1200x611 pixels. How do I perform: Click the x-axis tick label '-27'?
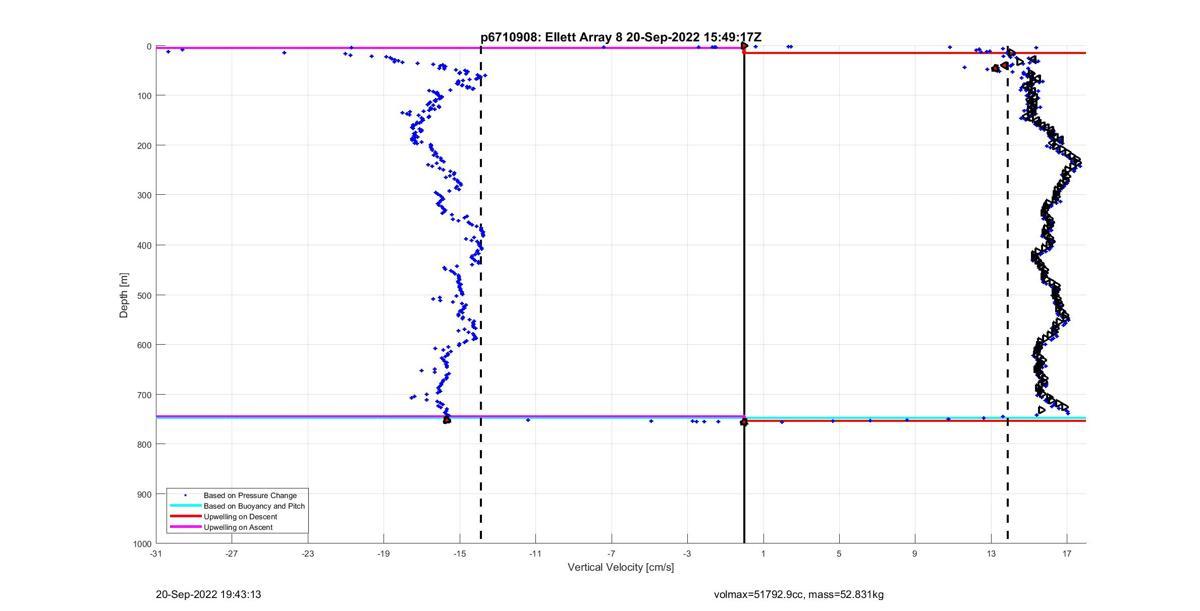click(231, 553)
